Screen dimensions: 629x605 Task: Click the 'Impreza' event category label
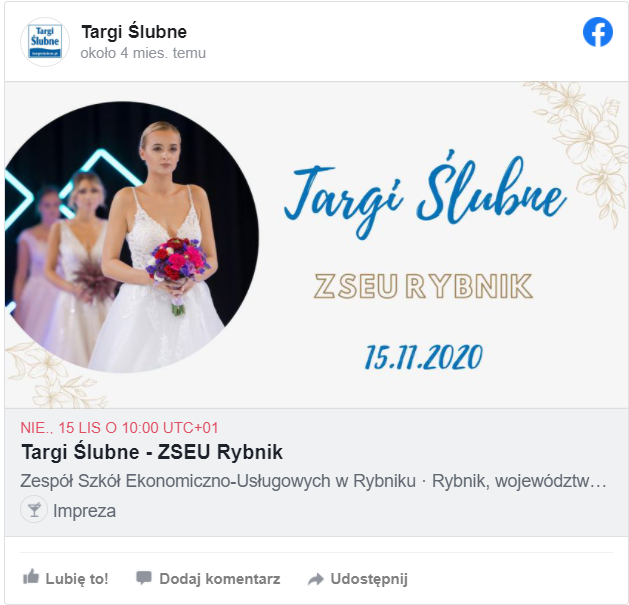pos(84,511)
